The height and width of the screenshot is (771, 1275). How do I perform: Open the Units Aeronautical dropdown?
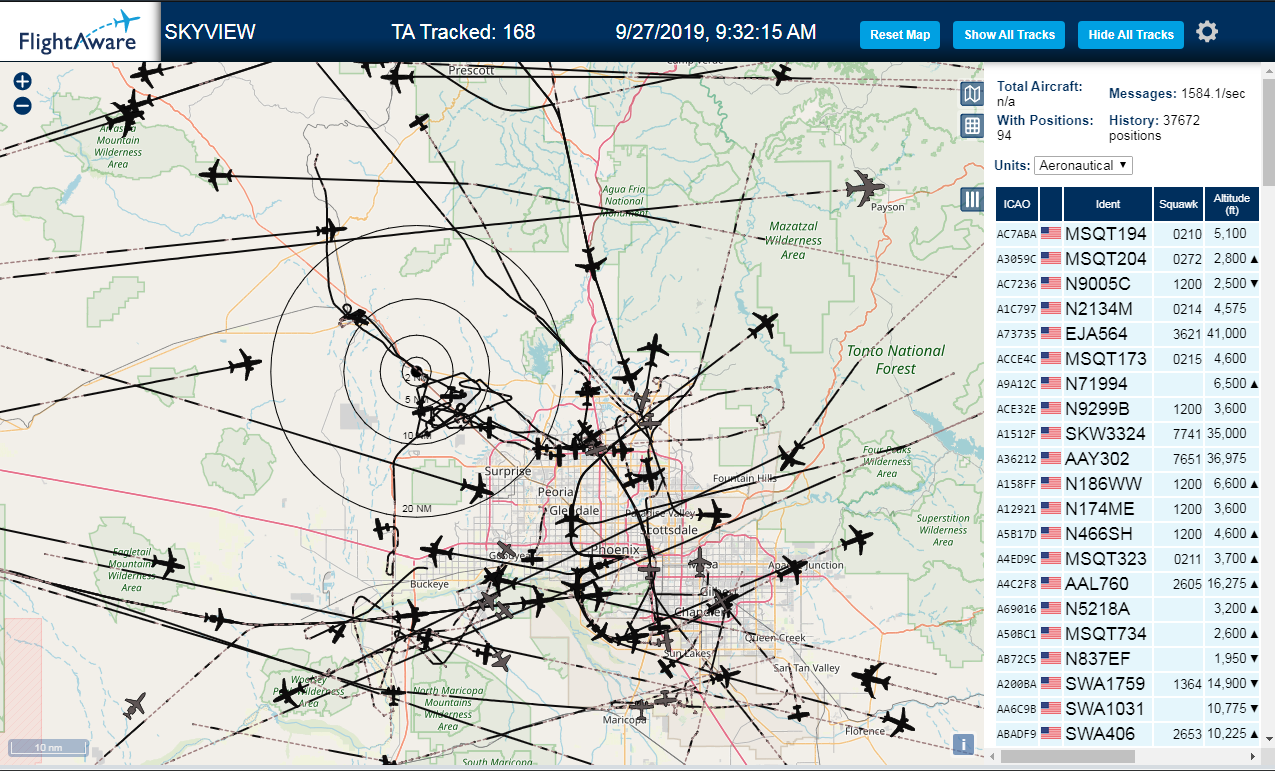click(1083, 165)
